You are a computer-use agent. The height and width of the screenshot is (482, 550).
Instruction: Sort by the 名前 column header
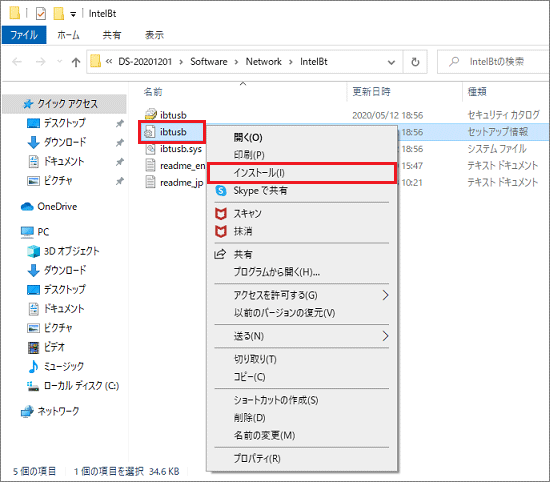coord(153,92)
